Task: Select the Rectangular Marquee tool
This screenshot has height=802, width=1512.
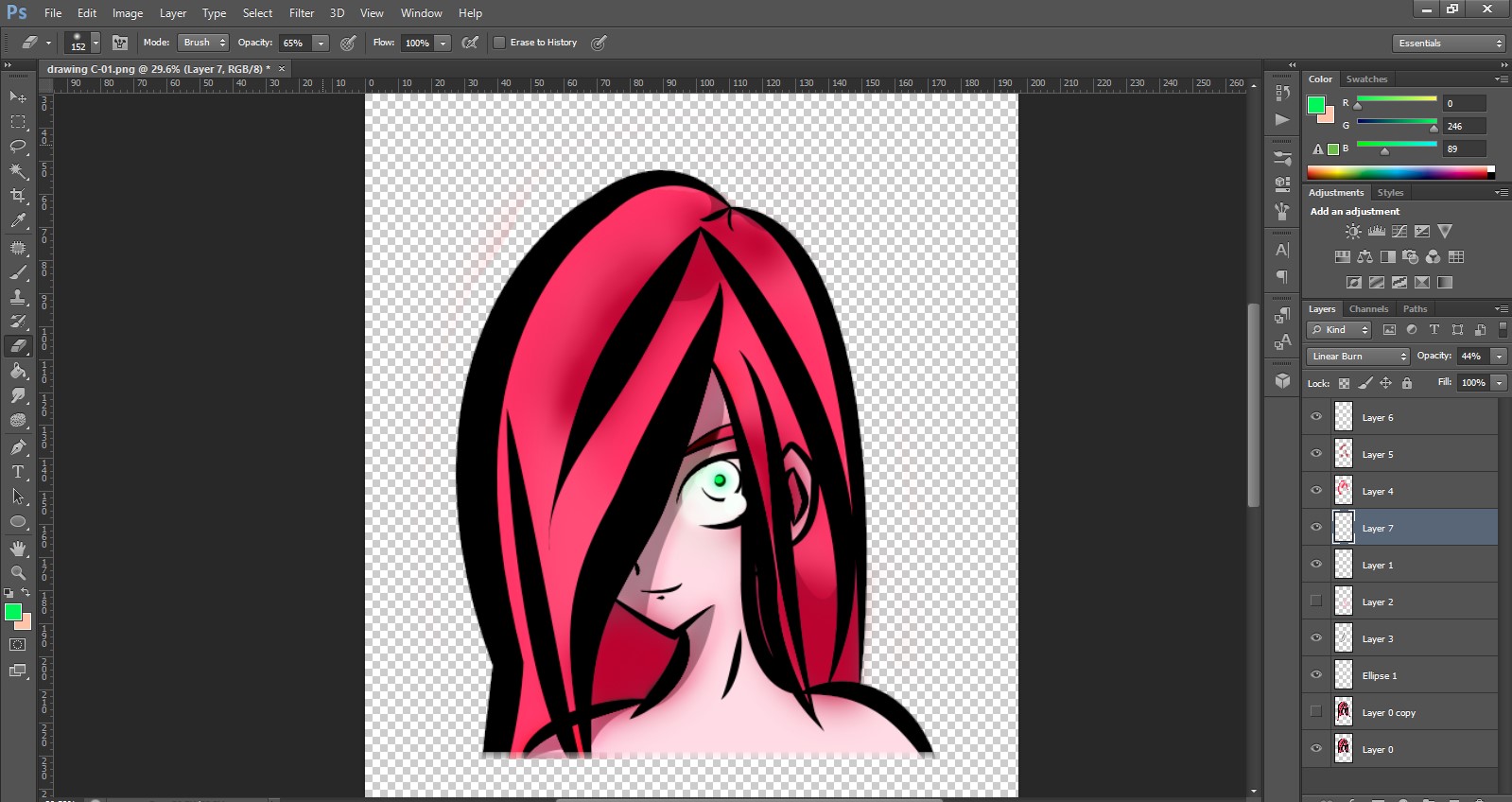Action: point(18,122)
